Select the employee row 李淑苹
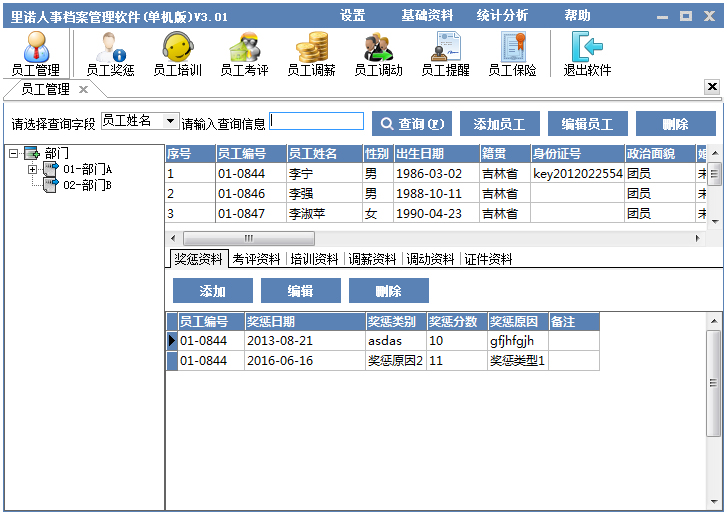This screenshot has width=727, height=514. pyautogui.click(x=436, y=213)
